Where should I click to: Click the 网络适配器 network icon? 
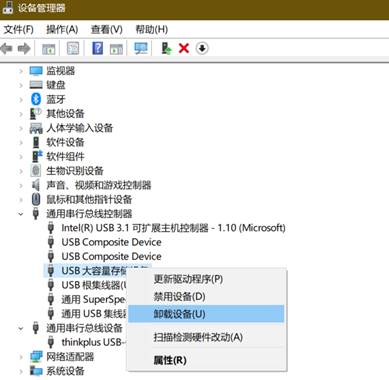coord(36,357)
